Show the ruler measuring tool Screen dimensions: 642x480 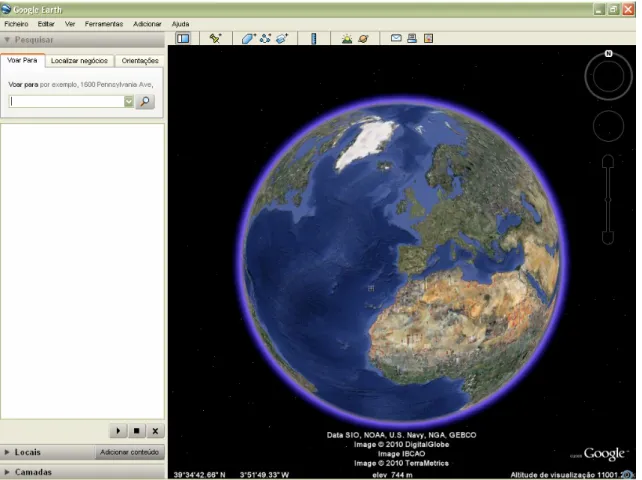[314, 38]
